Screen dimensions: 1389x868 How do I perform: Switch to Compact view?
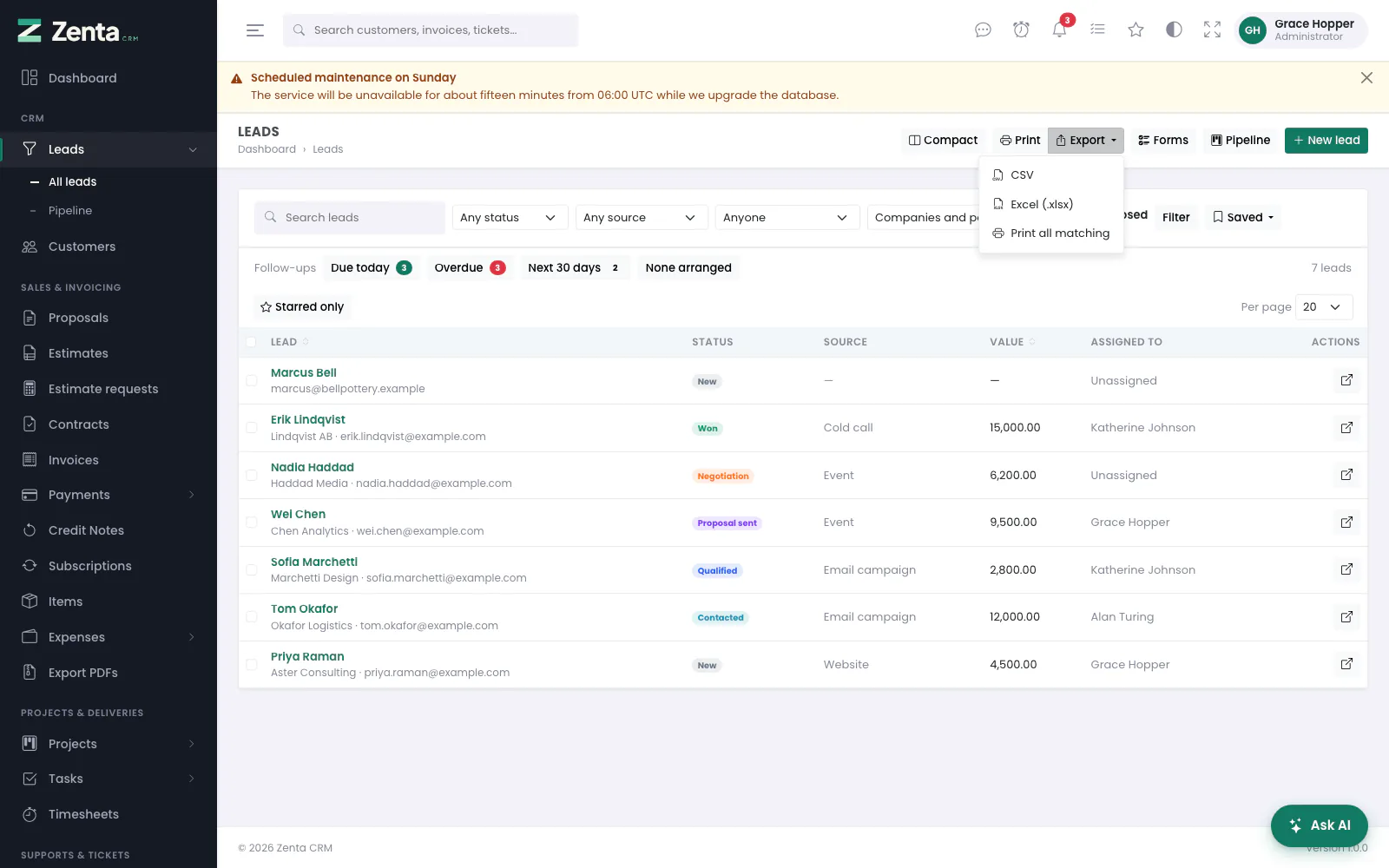943,141
